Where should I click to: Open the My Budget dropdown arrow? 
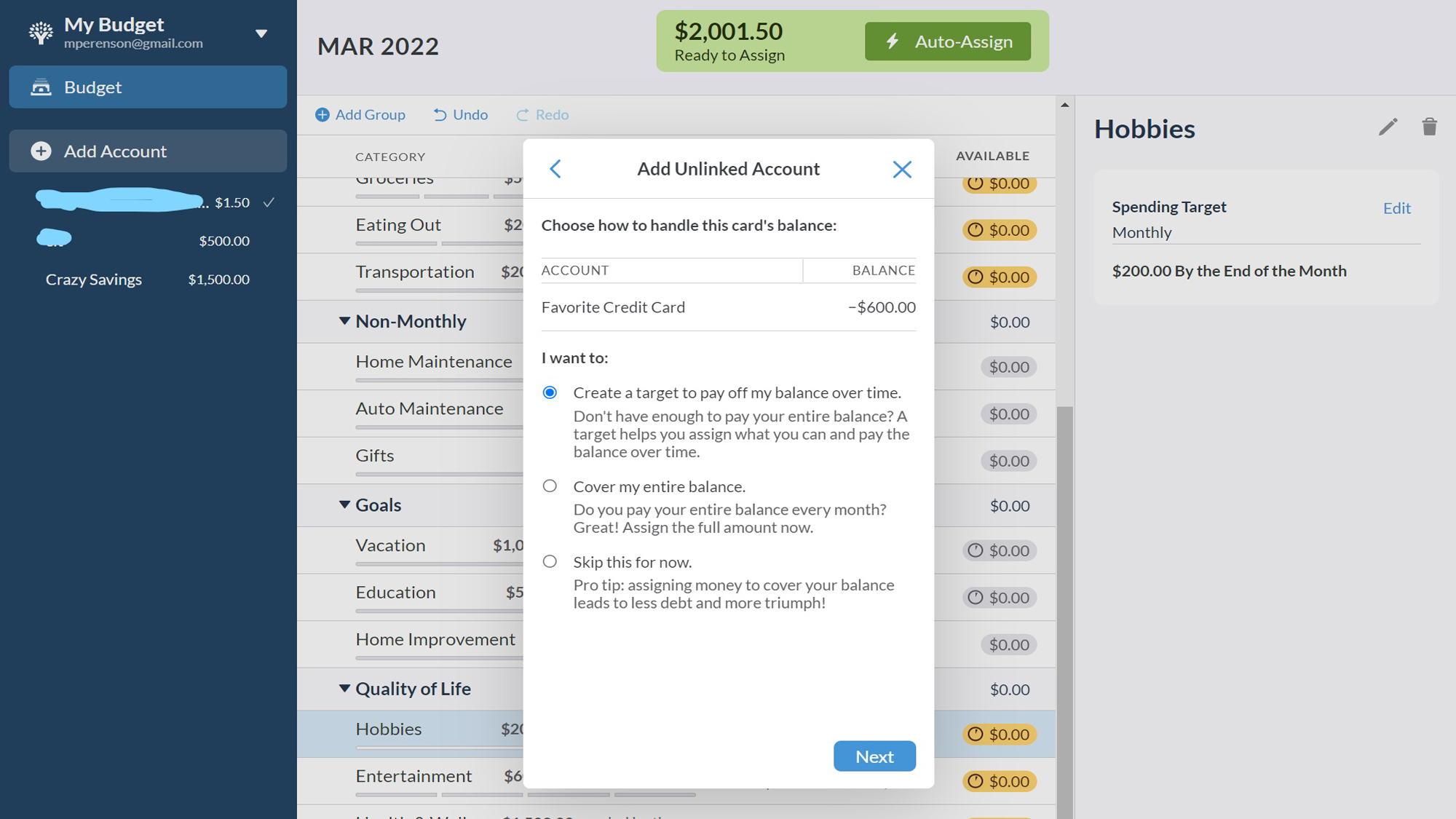point(261,33)
